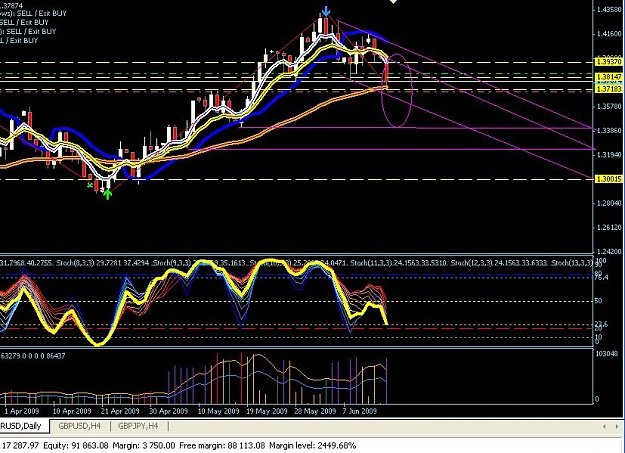The image size is (625, 453).
Task: Click the right chart-tabs scroll arrow
Action: point(619,426)
